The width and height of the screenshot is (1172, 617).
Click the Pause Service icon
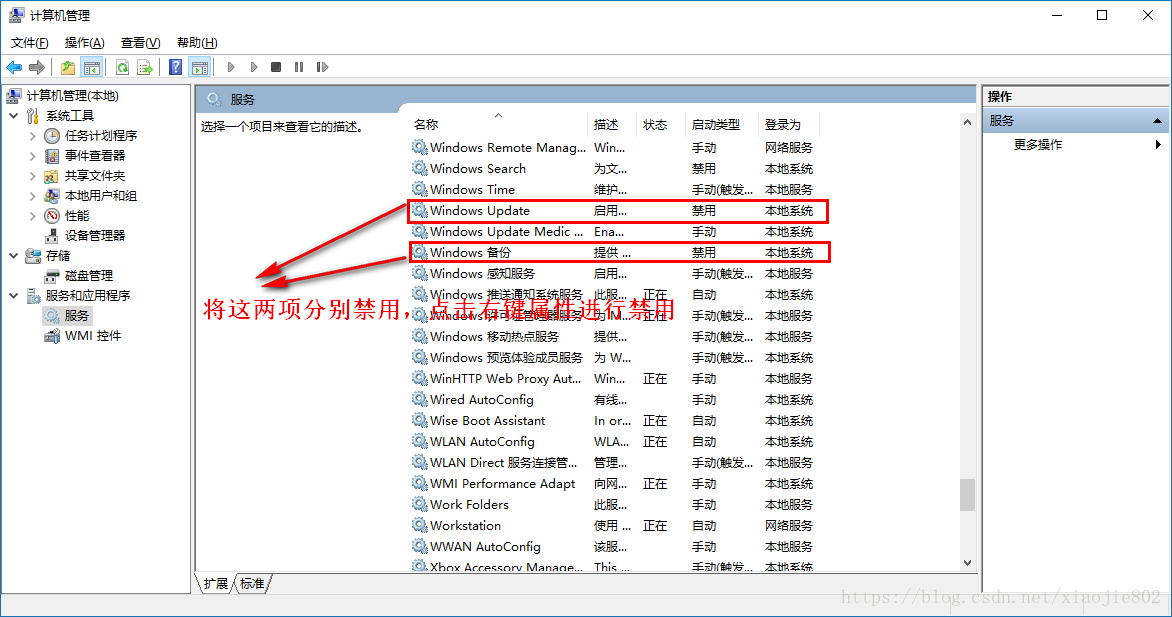pos(299,67)
